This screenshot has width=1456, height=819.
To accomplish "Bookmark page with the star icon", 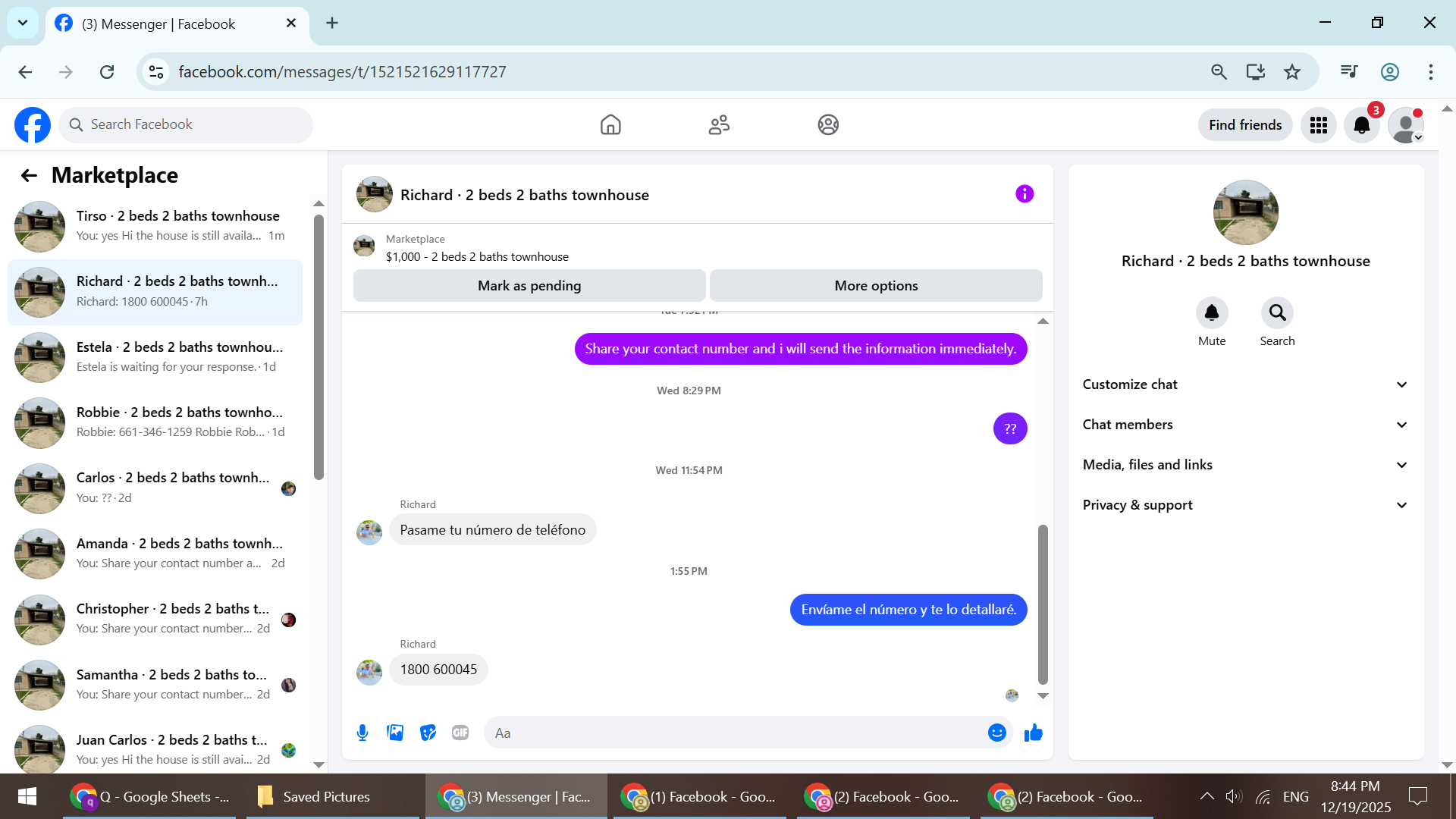I will [1291, 72].
